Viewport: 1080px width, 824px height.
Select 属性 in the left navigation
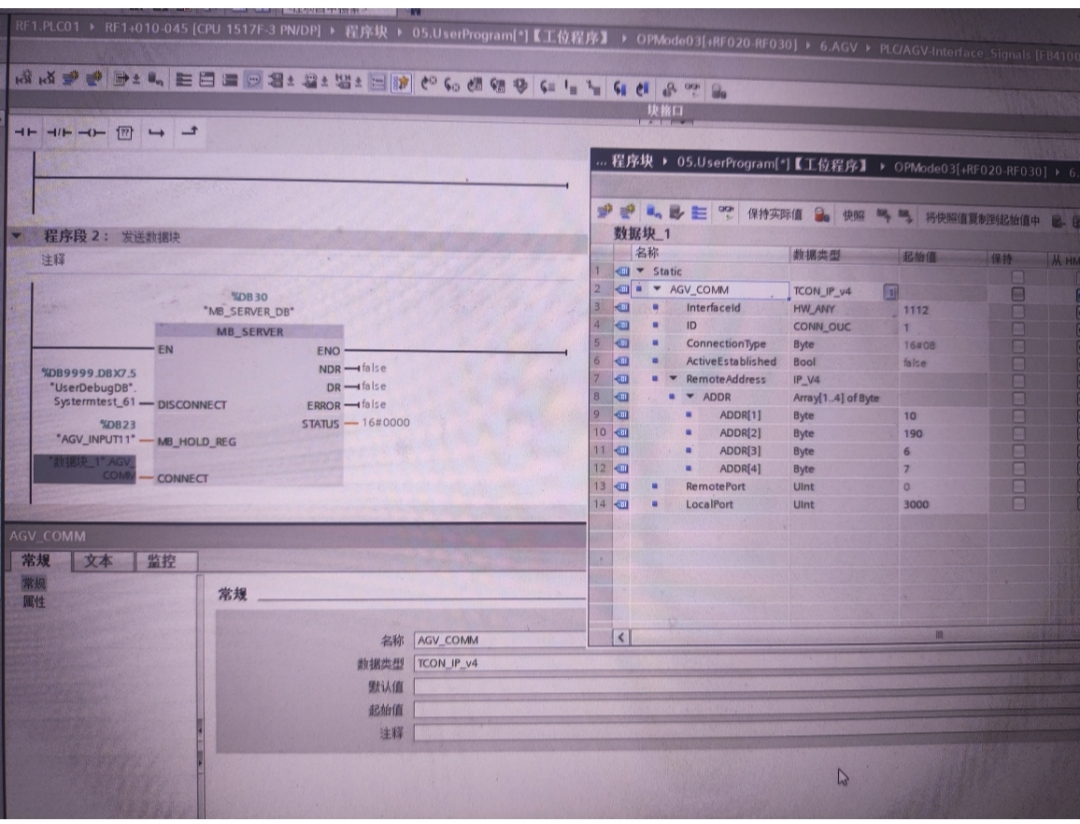click(34, 601)
